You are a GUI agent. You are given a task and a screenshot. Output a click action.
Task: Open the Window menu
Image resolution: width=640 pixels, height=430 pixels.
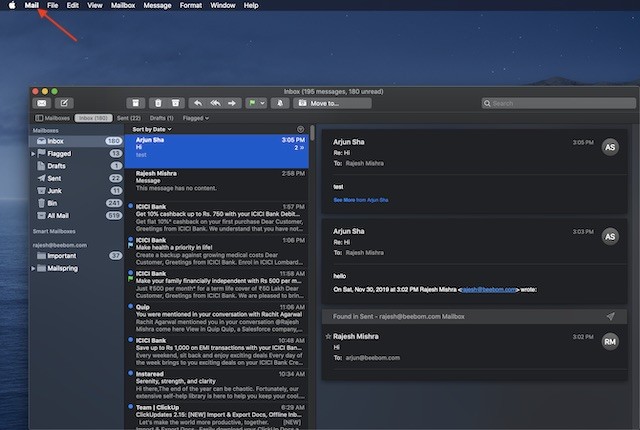[x=222, y=5]
